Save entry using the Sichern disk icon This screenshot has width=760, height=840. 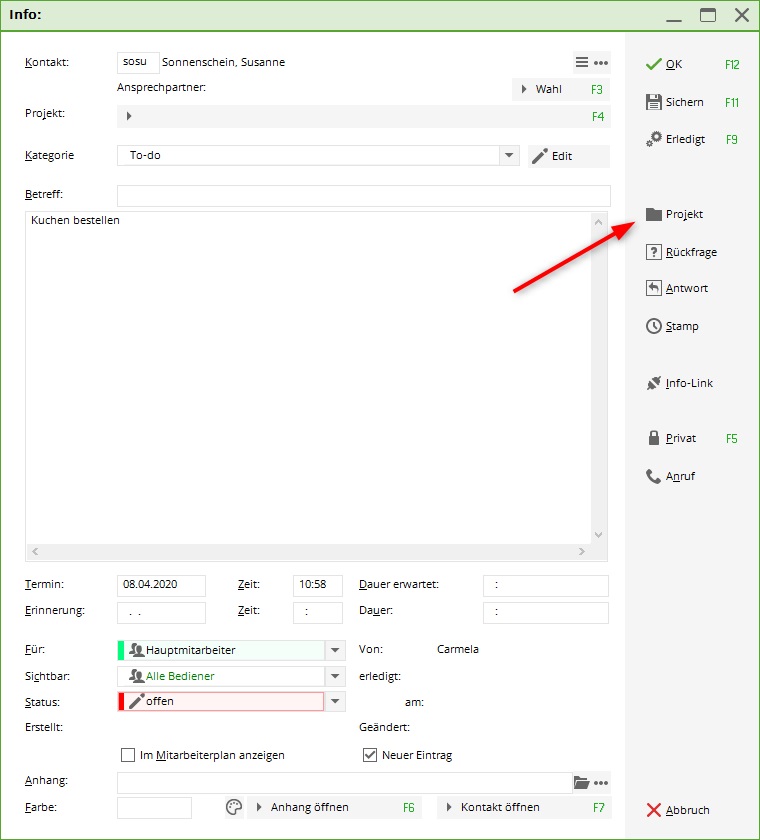[654, 102]
